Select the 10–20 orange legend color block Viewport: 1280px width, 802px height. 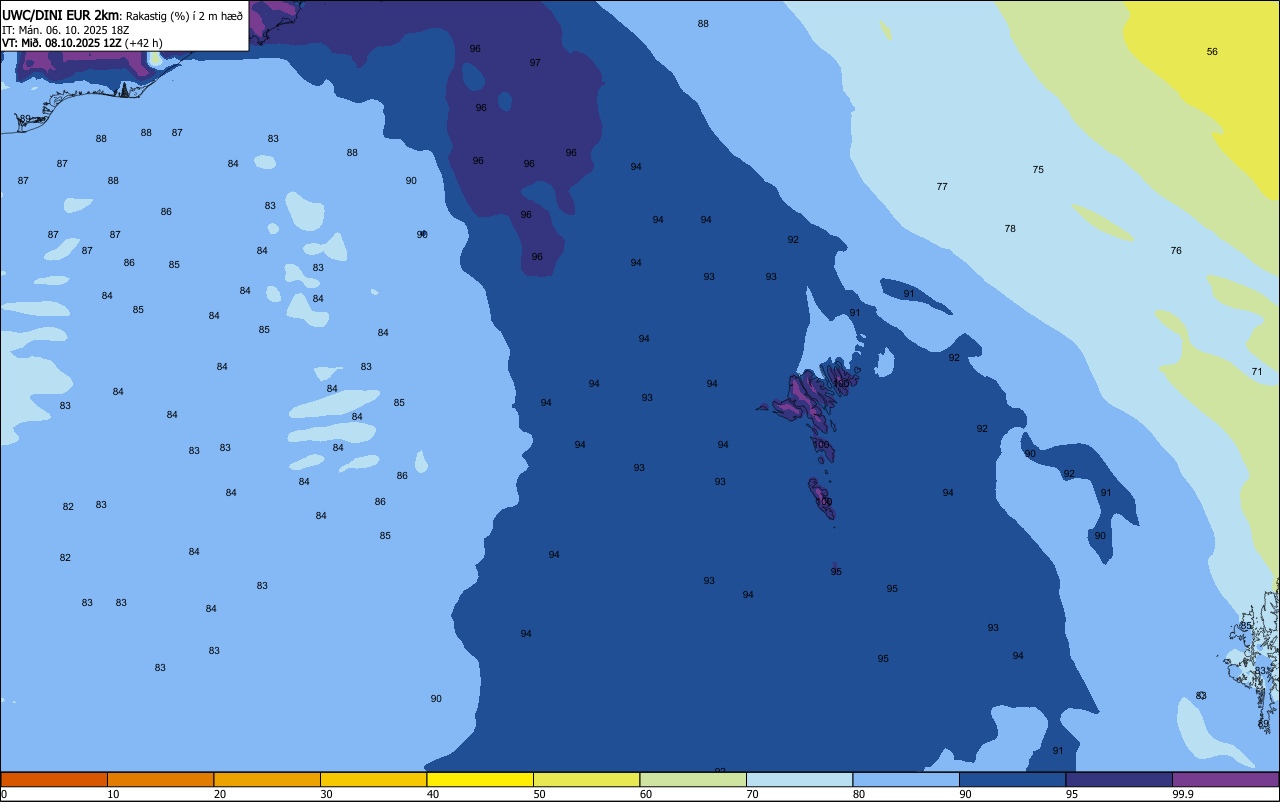(160, 779)
